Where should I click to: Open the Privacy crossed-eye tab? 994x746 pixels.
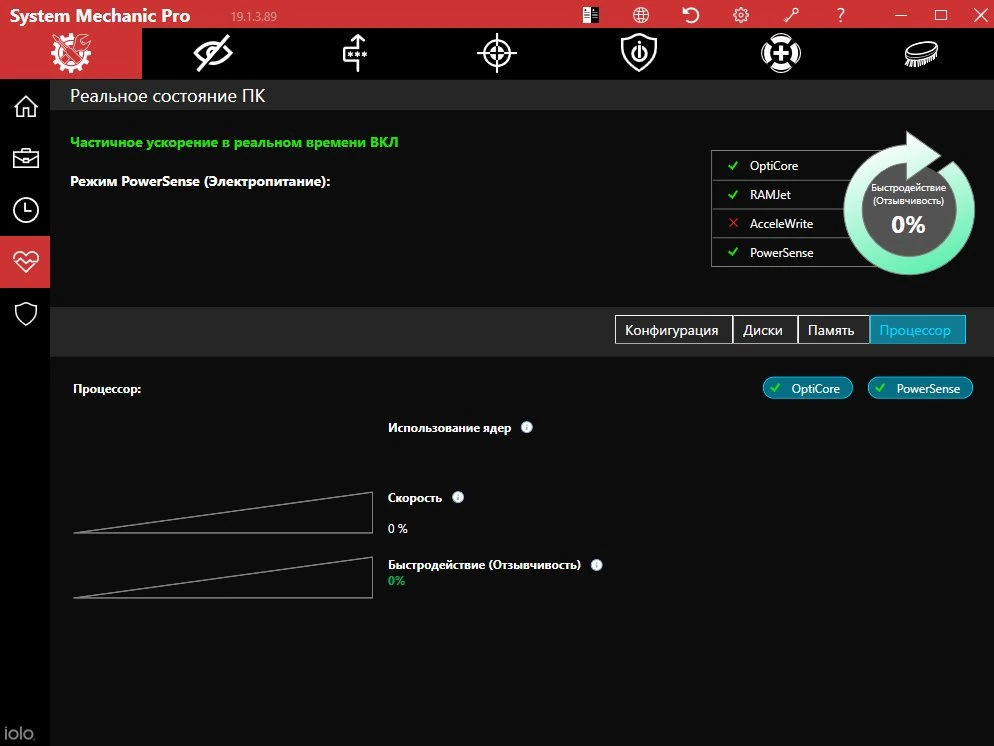click(213, 53)
